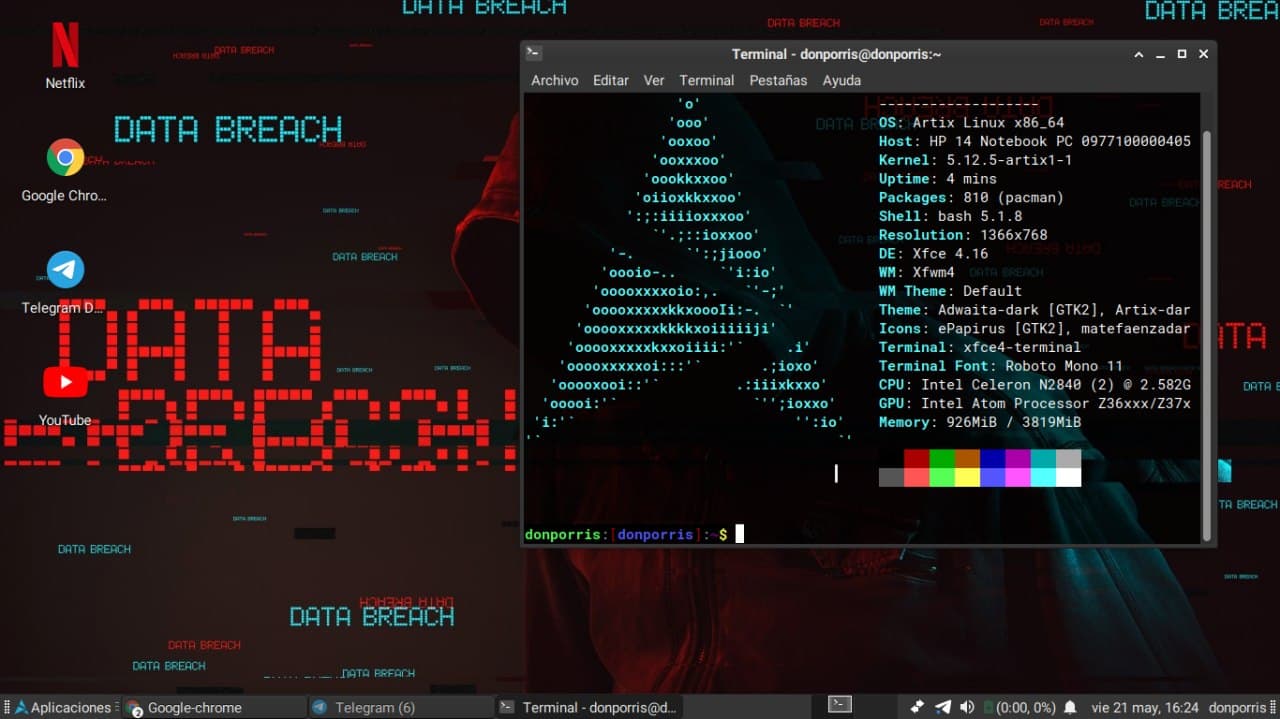This screenshot has width=1280, height=719.
Task: Open the Pestañas menu in the terminal
Action: tap(777, 80)
